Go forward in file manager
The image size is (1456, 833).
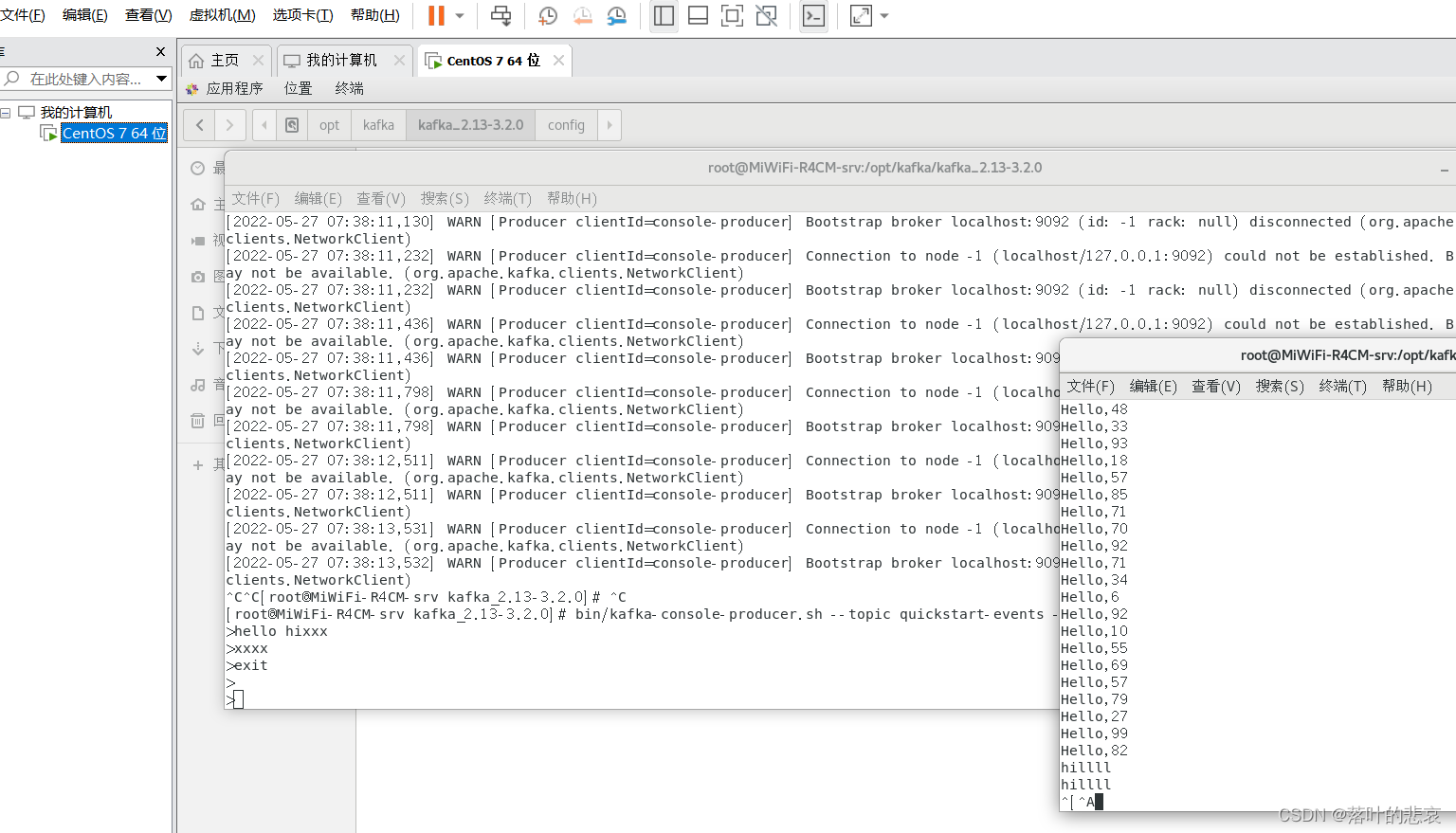pyautogui.click(x=229, y=125)
